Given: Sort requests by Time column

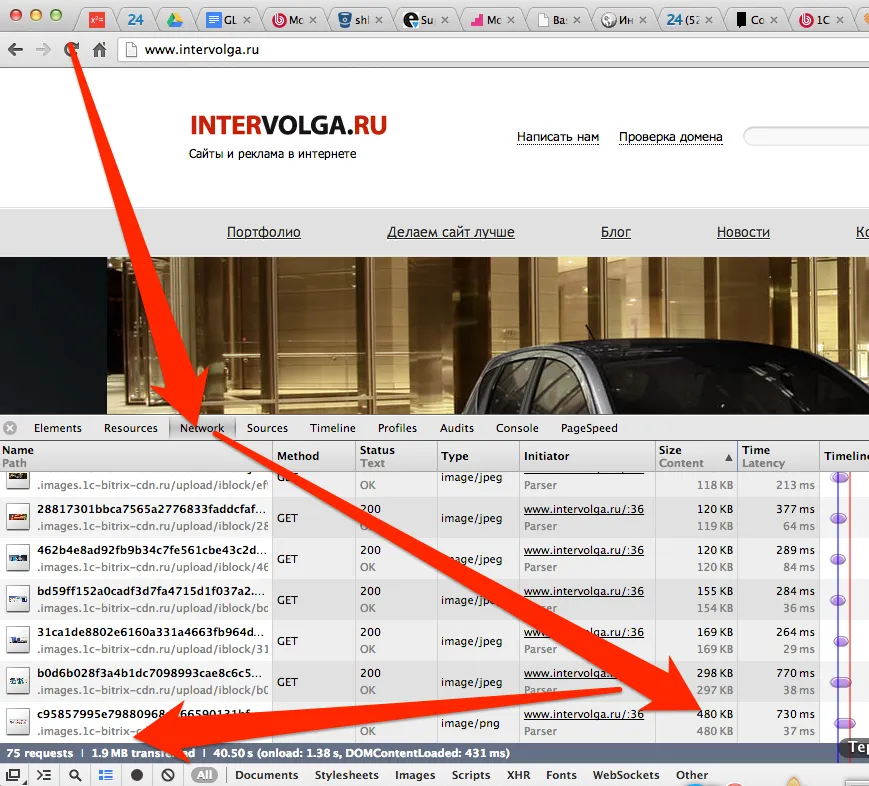Looking at the screenshot, I should (778, 456).
